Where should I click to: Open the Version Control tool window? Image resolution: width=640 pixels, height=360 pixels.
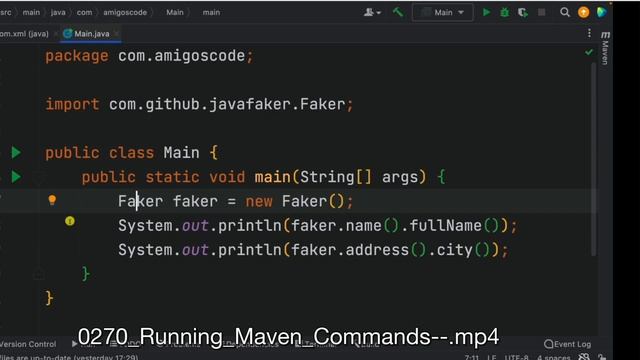click(28, 344)
